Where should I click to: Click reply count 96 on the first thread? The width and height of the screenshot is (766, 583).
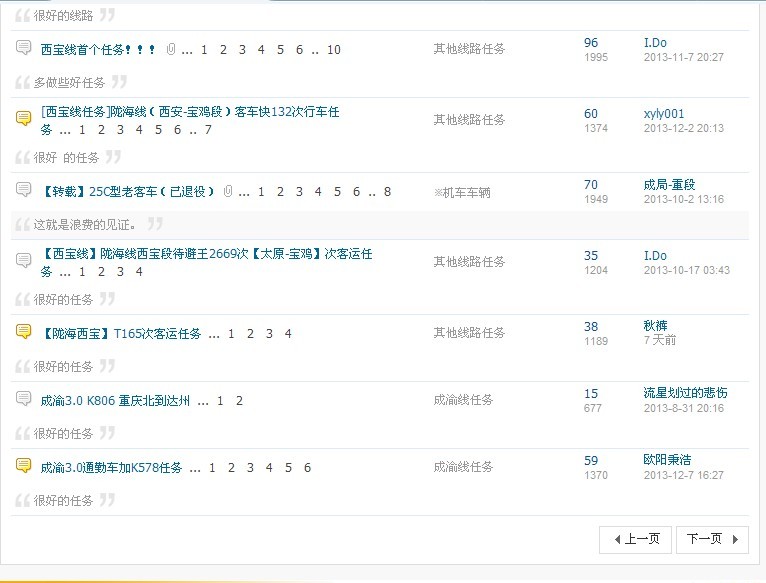coord(591,43)
